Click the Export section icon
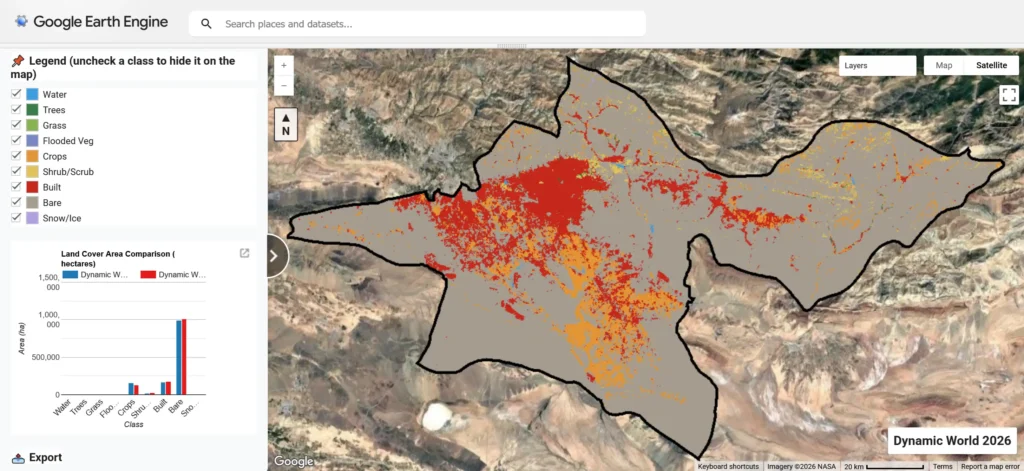 point(18,458)
